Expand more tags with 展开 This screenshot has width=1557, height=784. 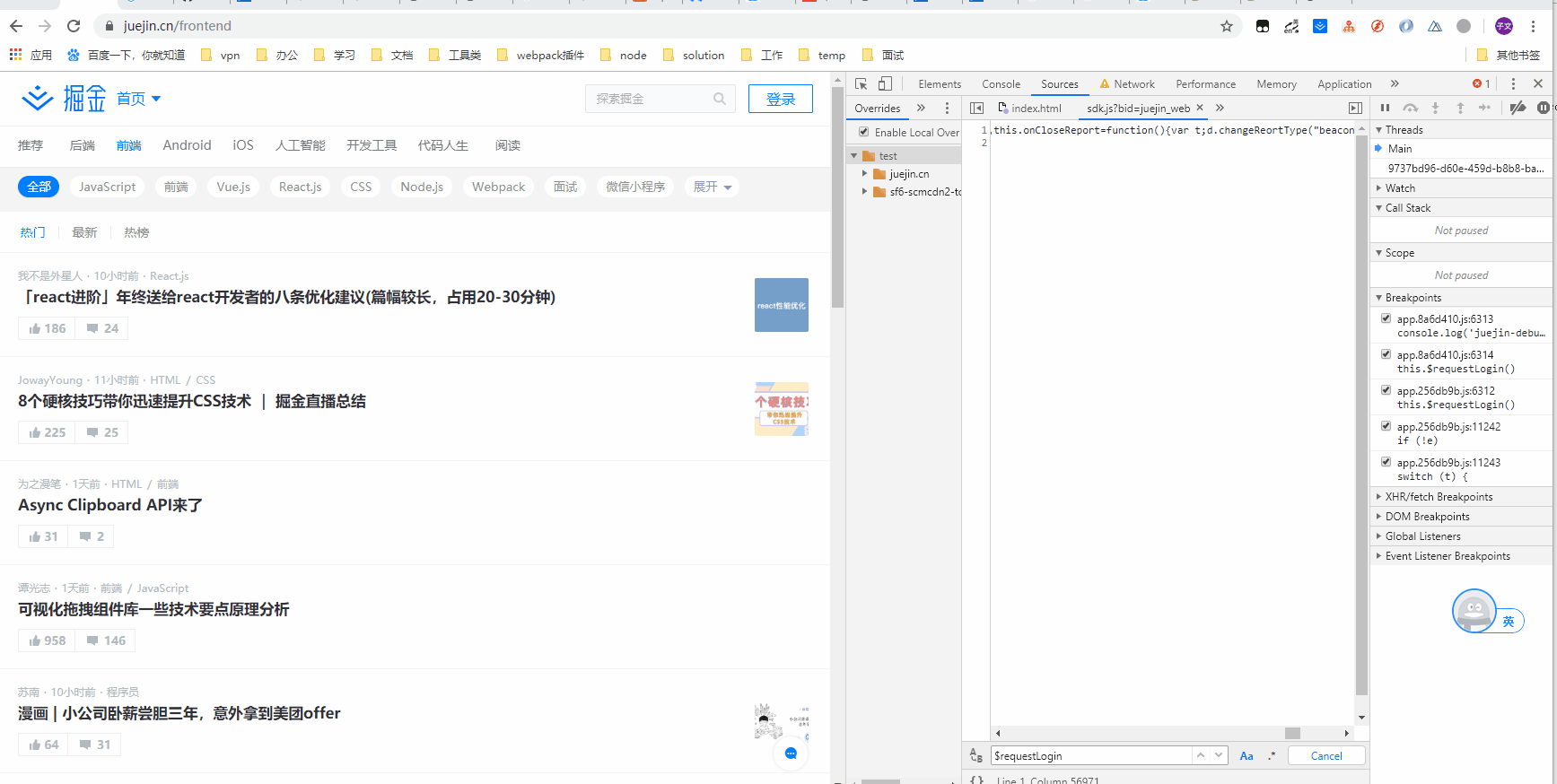point(713,187)
